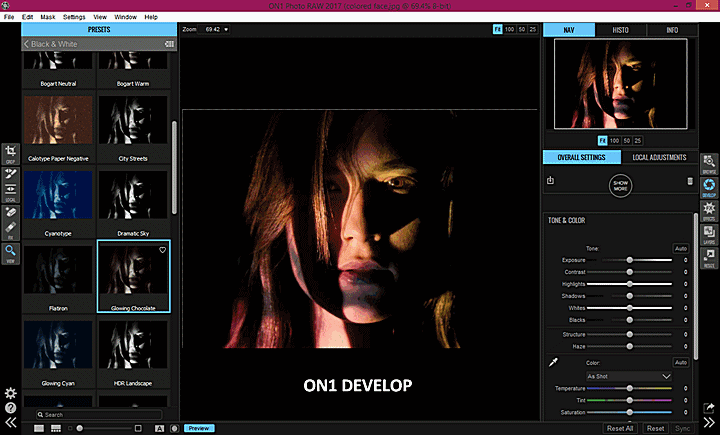Click the reset power icon in Overall Settings

[x=550, y=181]
